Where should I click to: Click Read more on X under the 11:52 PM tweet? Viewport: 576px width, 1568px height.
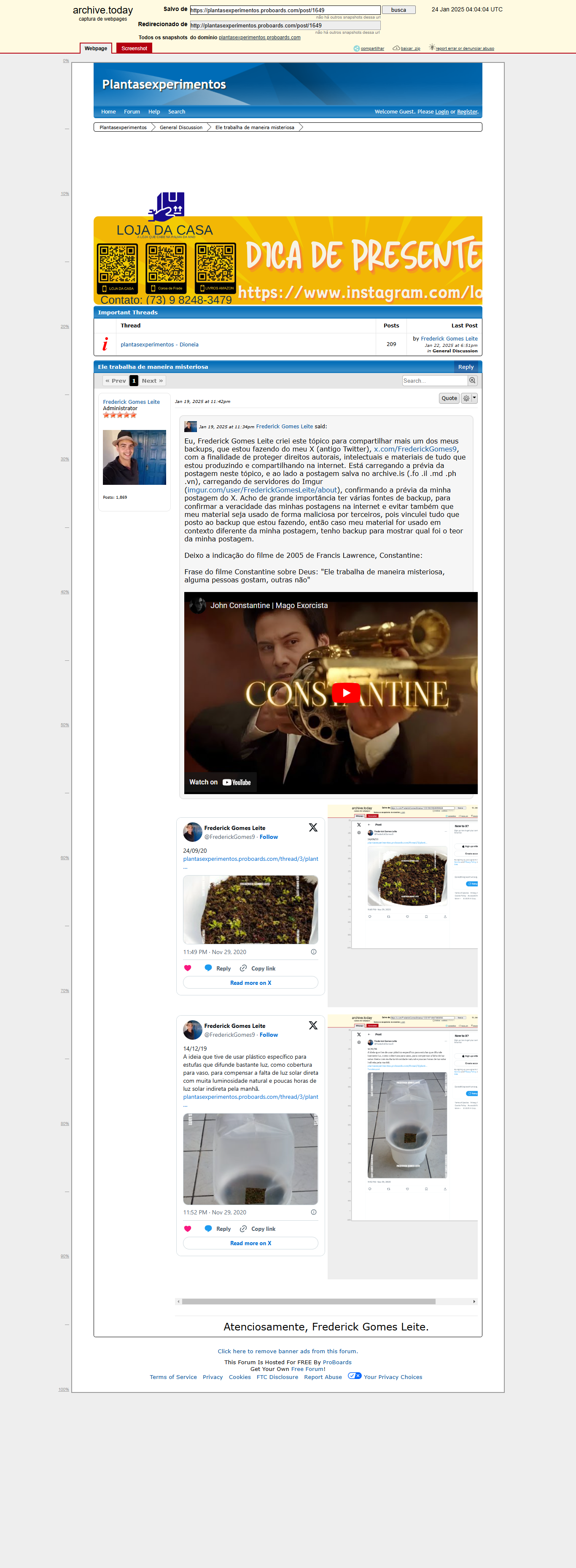click(x=250, y=1243)
